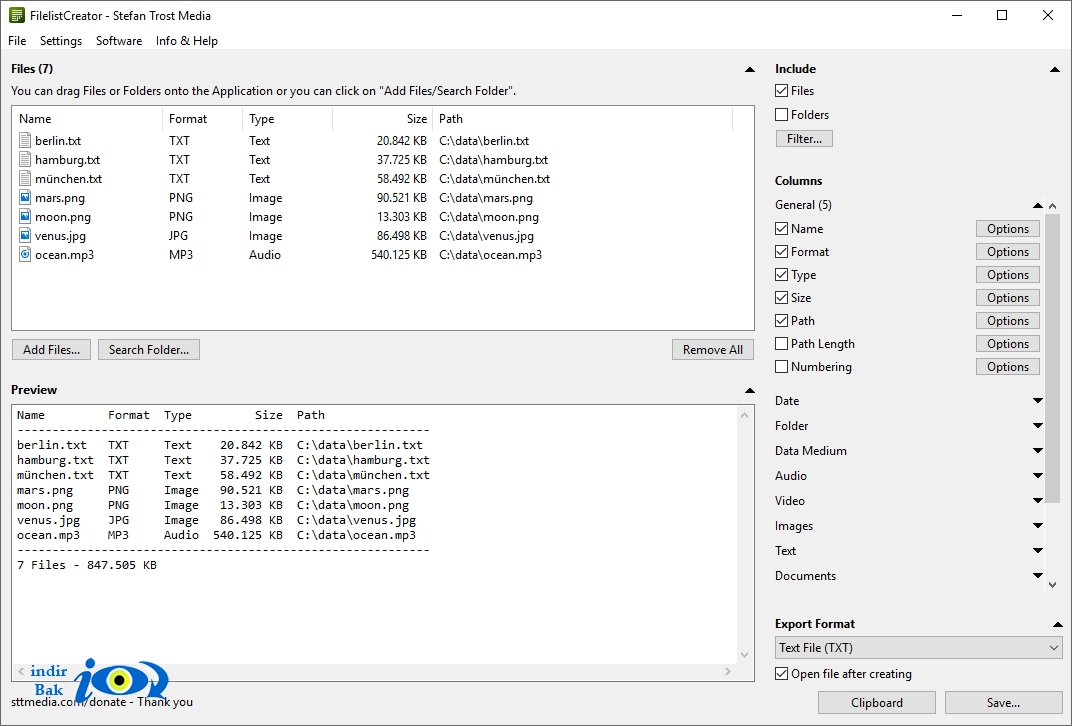1072x726 pixels.
Task: Expand the Audio columns group
Action: pyautogui.click(x=1037, y=476)
